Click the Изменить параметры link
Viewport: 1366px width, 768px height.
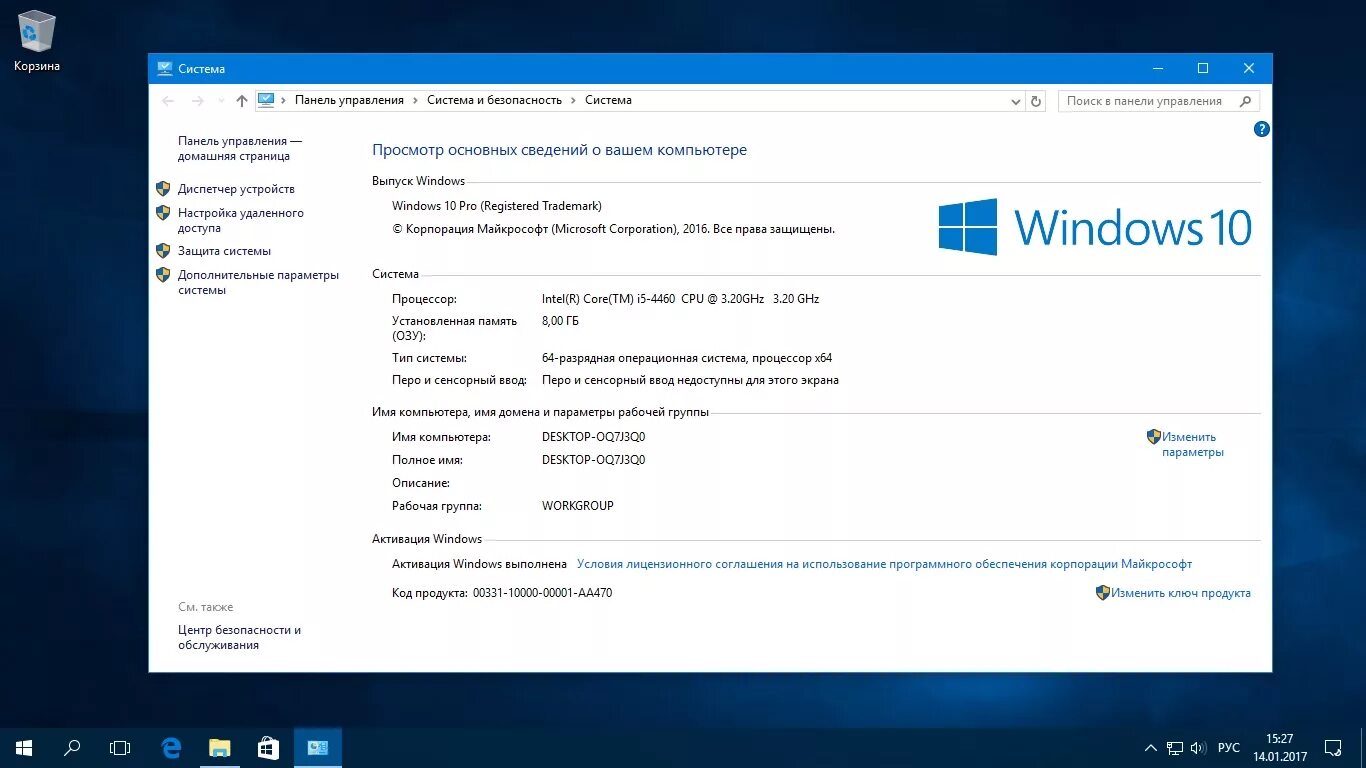tap(1190, 444)
